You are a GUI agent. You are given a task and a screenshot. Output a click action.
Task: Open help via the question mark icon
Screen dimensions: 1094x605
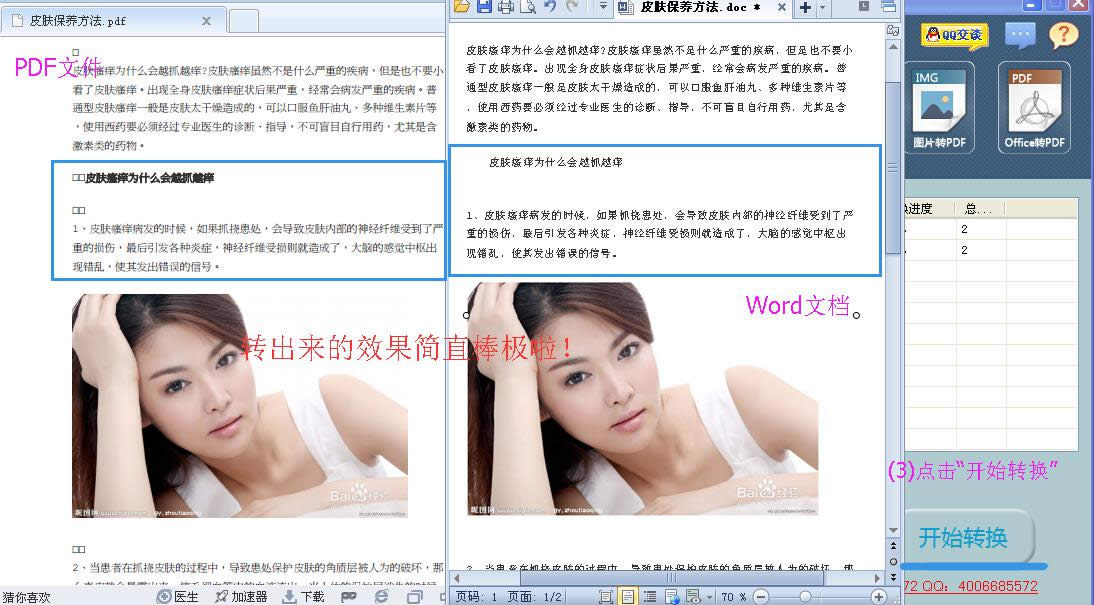[x=1063, y=34]
